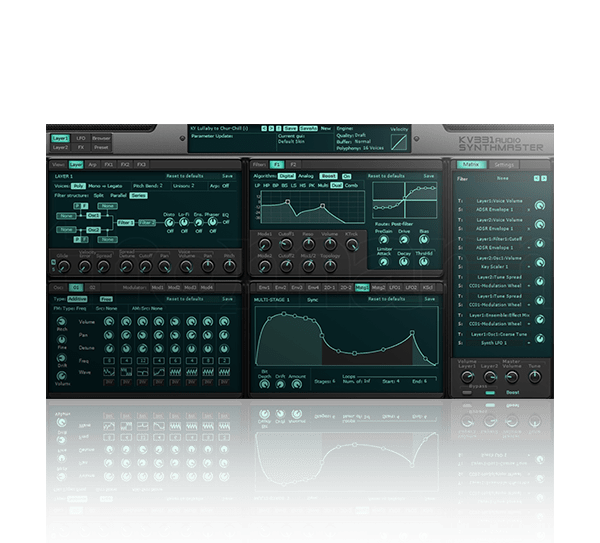Go to previous preset arrow
Screen dimensions: 600x543
pos(264,129)
